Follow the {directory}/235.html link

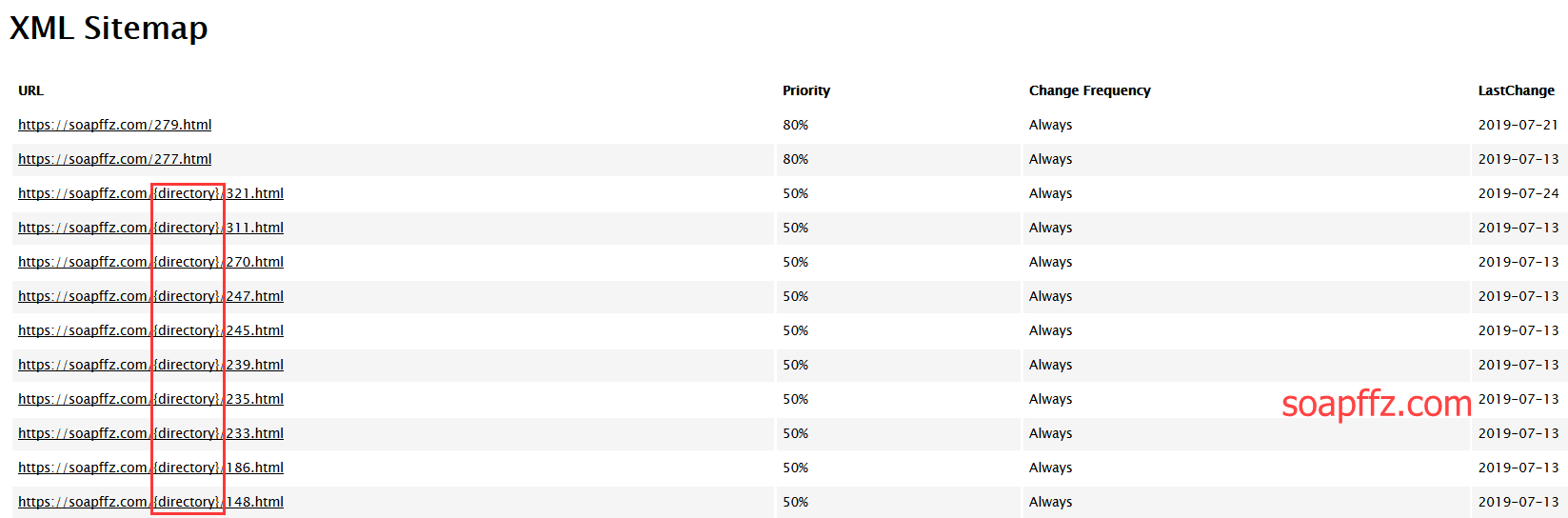pyautogui.click(x=150, y=399)
